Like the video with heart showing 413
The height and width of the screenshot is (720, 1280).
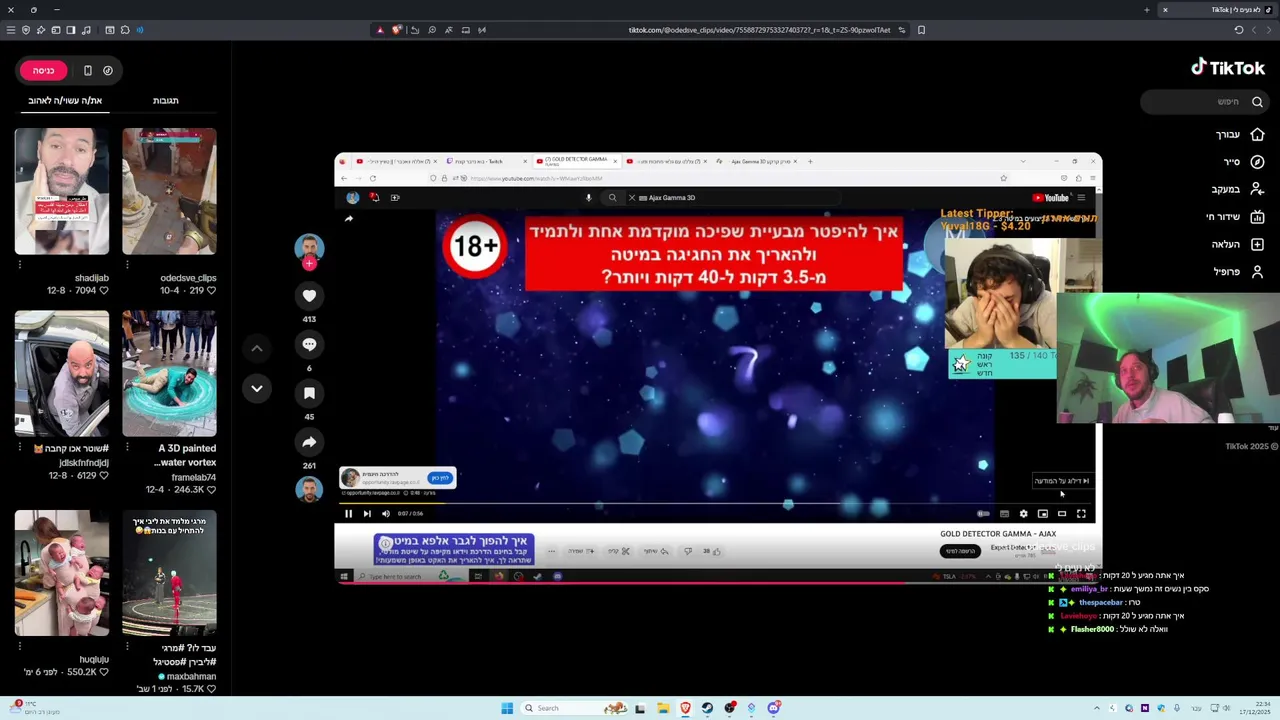(309, 295)
